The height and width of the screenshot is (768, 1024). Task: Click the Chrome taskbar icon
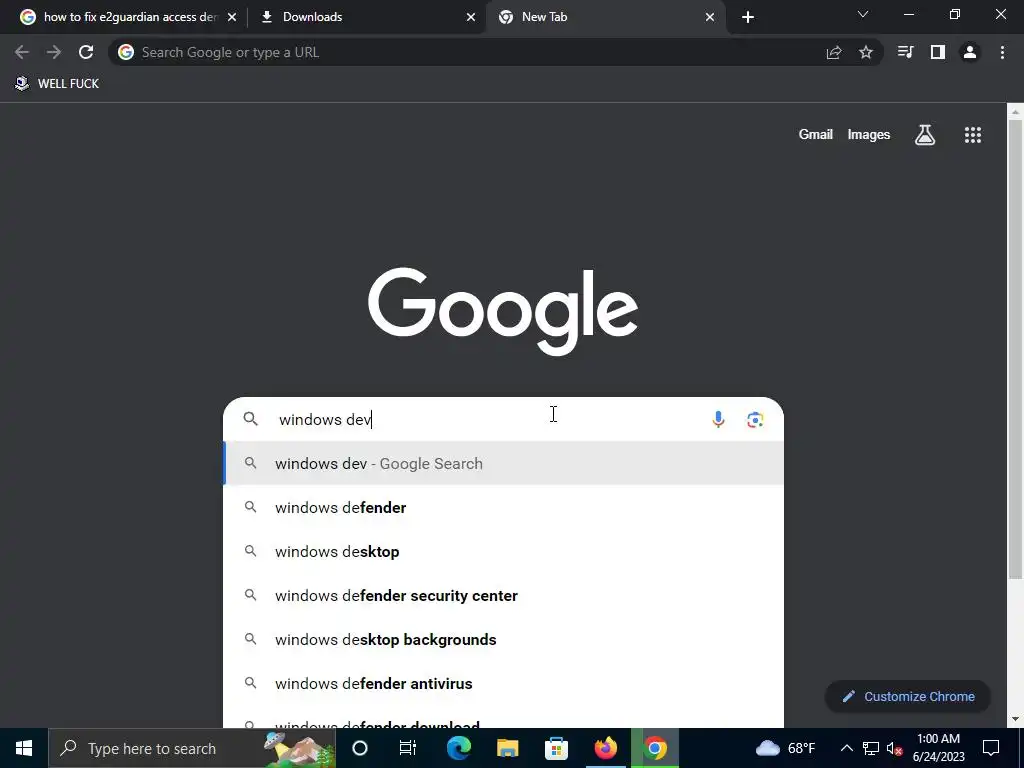pyautogui.click(x=654, y=748)
